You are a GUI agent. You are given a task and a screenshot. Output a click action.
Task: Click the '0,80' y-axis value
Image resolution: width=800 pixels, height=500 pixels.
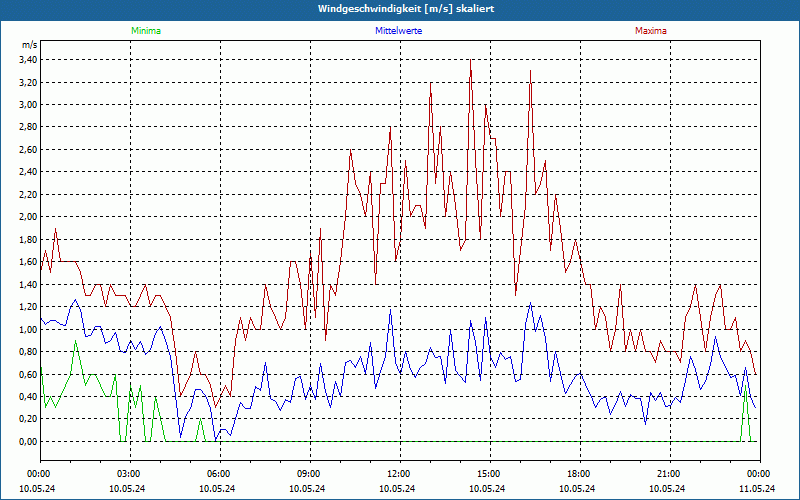pyautogui.click(x=29, y=352)
